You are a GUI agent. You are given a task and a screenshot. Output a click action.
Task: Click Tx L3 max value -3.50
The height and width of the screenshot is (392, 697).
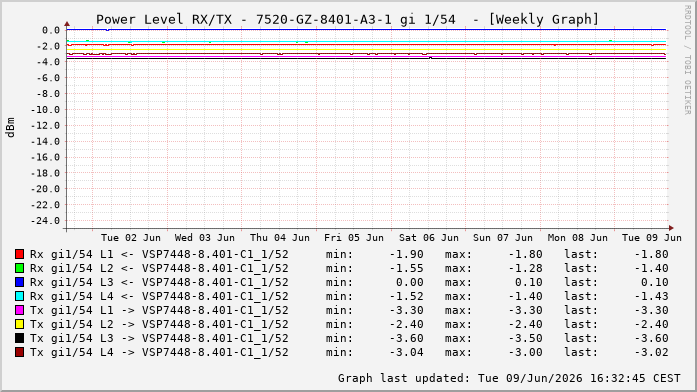[x=526, y=339]
